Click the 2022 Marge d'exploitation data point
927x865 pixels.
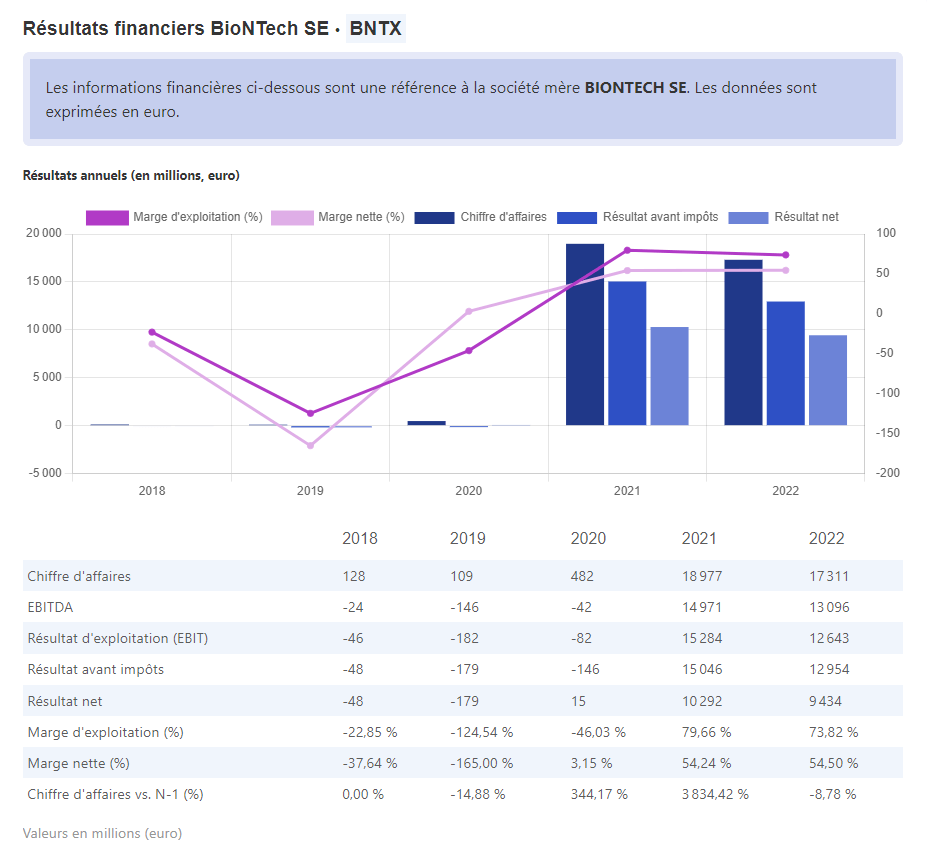click(x=785, y=255)
